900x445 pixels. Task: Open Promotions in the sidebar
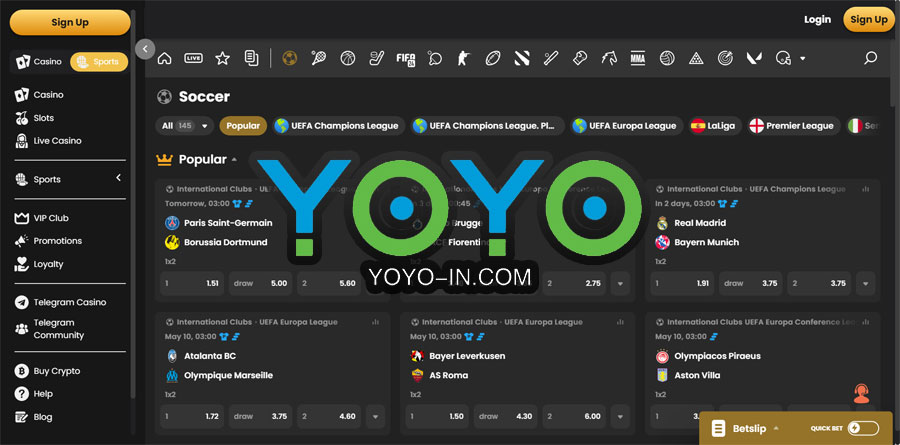[57, 241]
